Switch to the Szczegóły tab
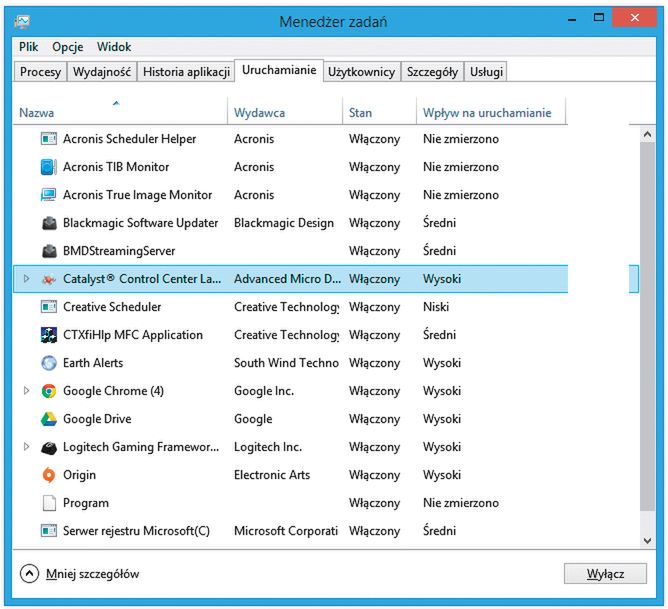668x609 pixels. point(432,72)
